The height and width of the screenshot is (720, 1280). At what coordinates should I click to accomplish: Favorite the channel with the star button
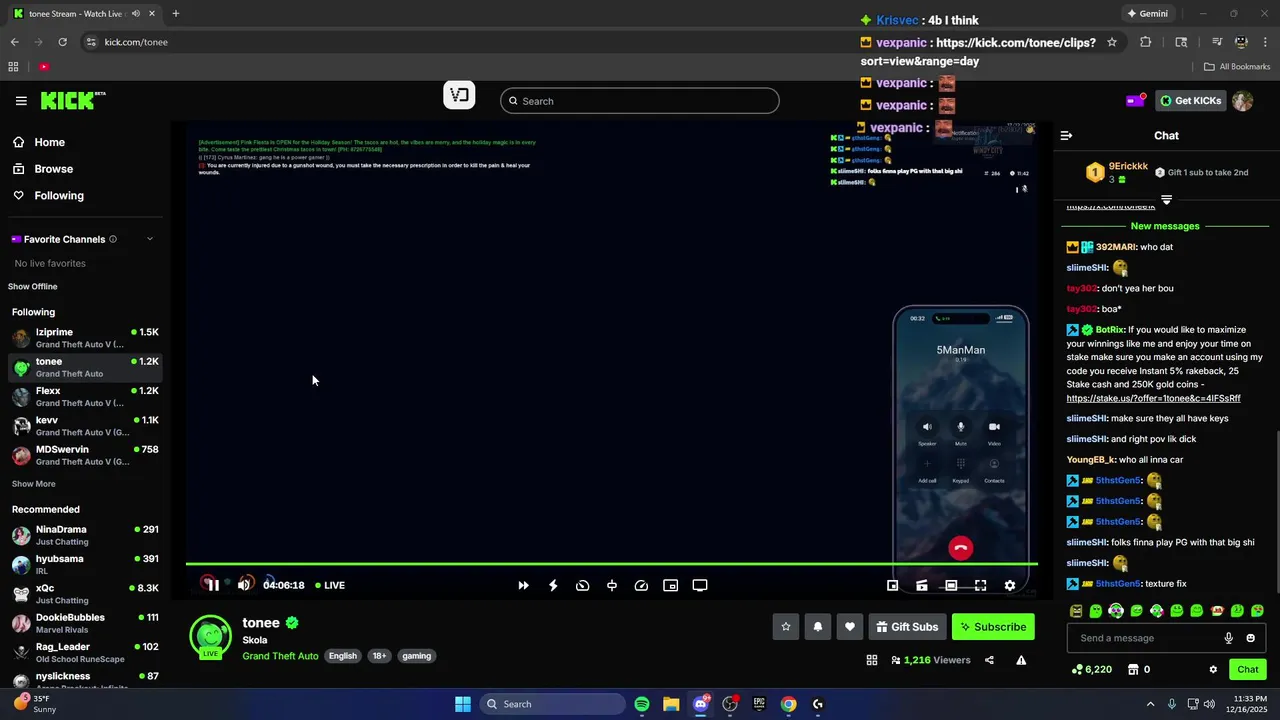(x=786, y=627)
